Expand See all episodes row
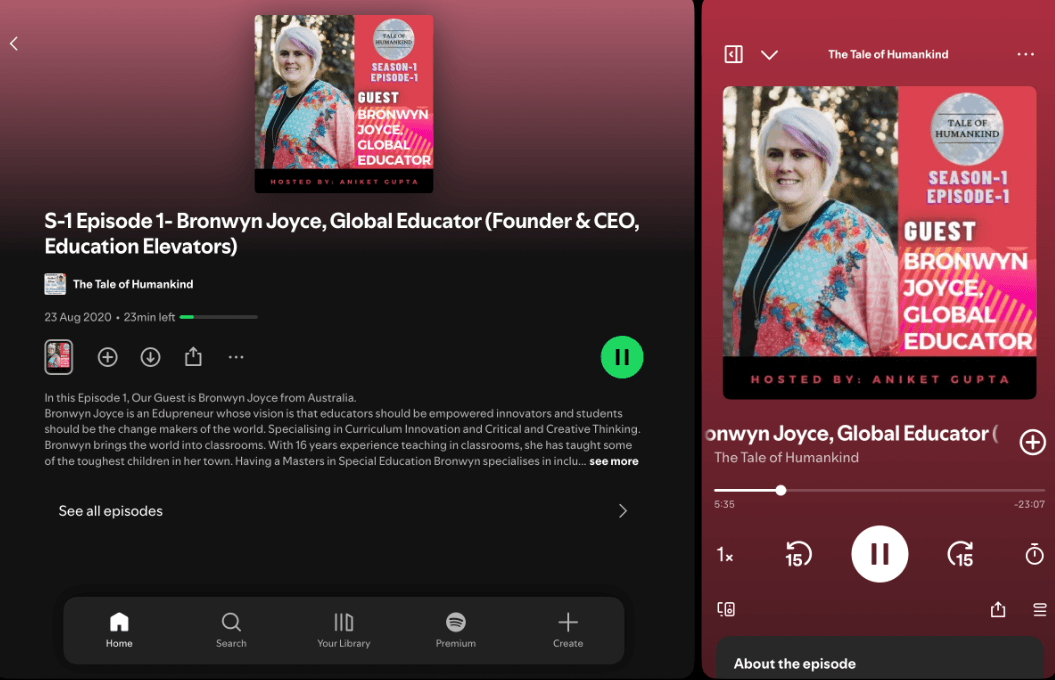Screen dimensions: 1055x680 (340, 511)
